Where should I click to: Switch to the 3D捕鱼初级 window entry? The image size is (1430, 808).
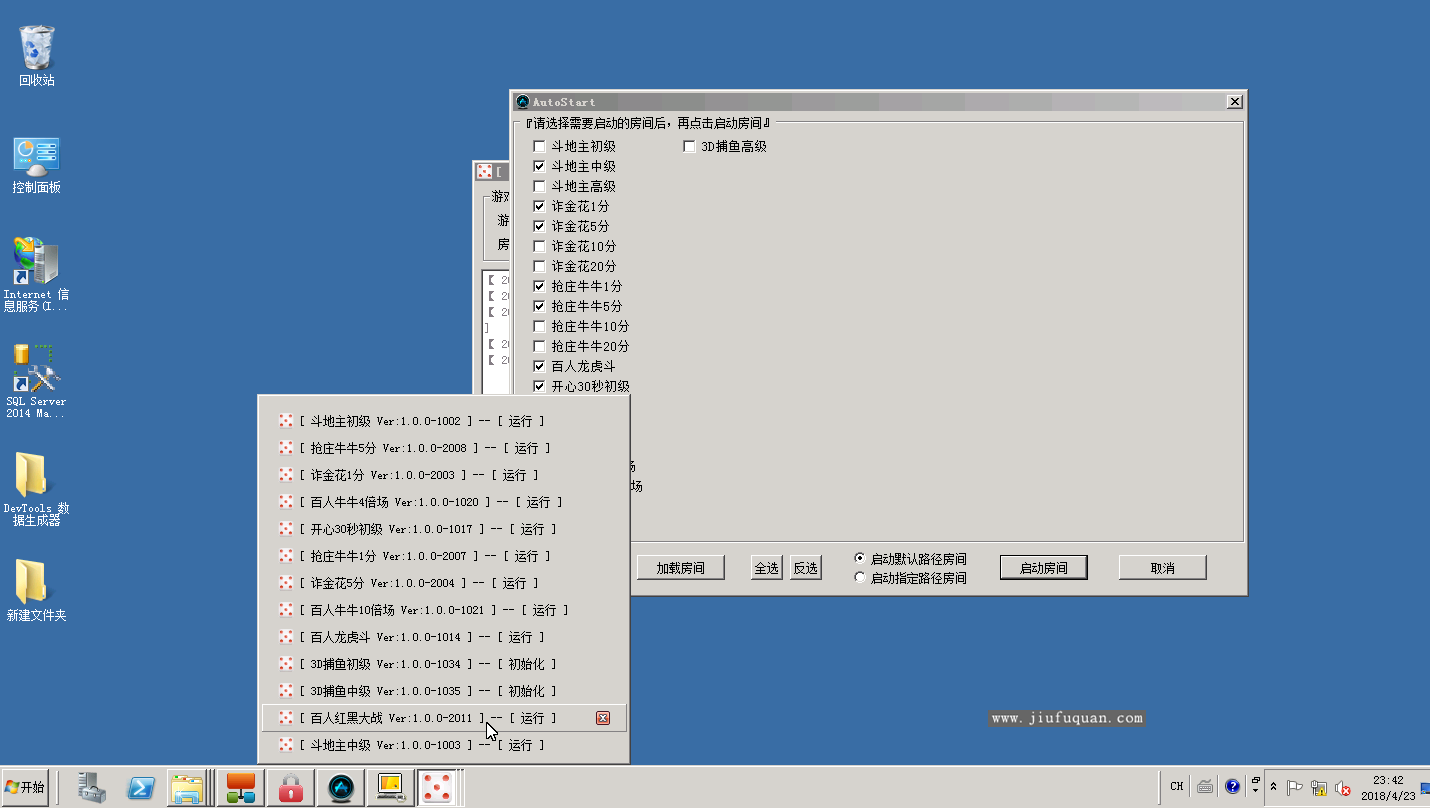[x=420, y=664]
